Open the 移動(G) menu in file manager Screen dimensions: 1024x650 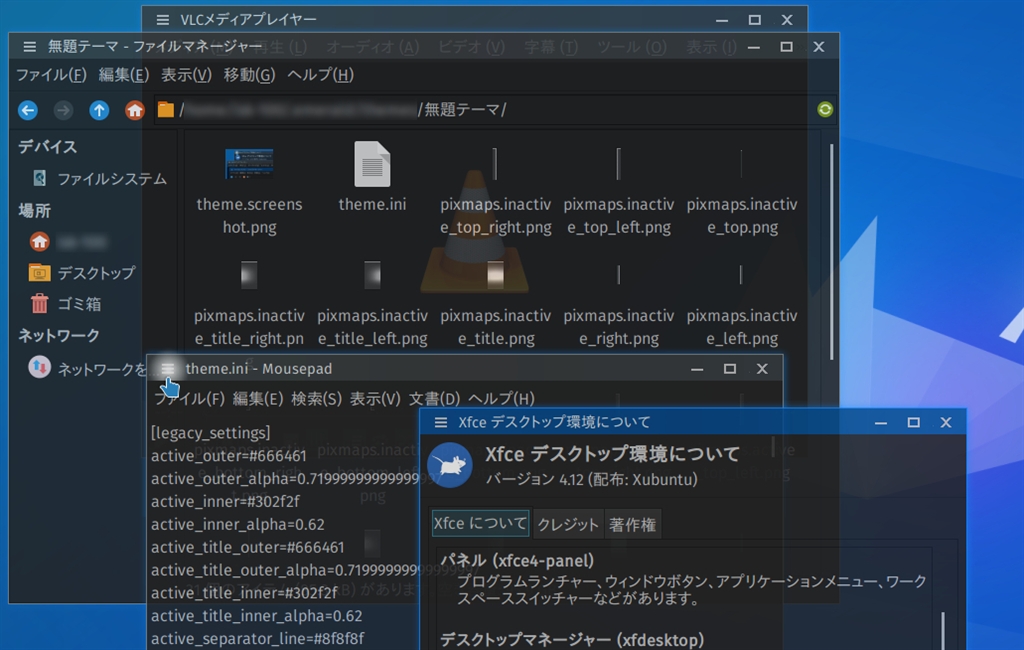pos(249,75)
